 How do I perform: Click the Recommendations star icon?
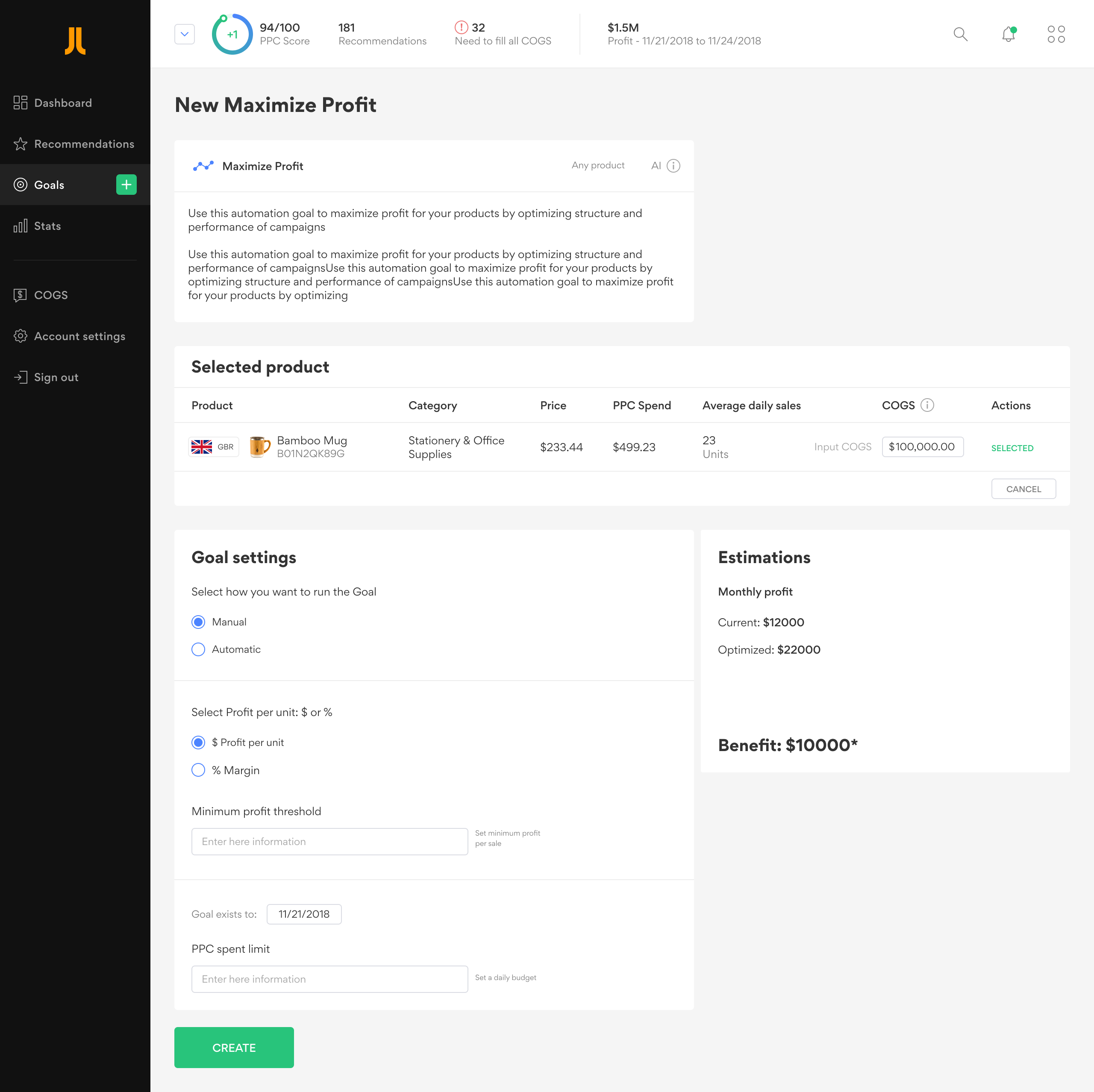(21, 144)
